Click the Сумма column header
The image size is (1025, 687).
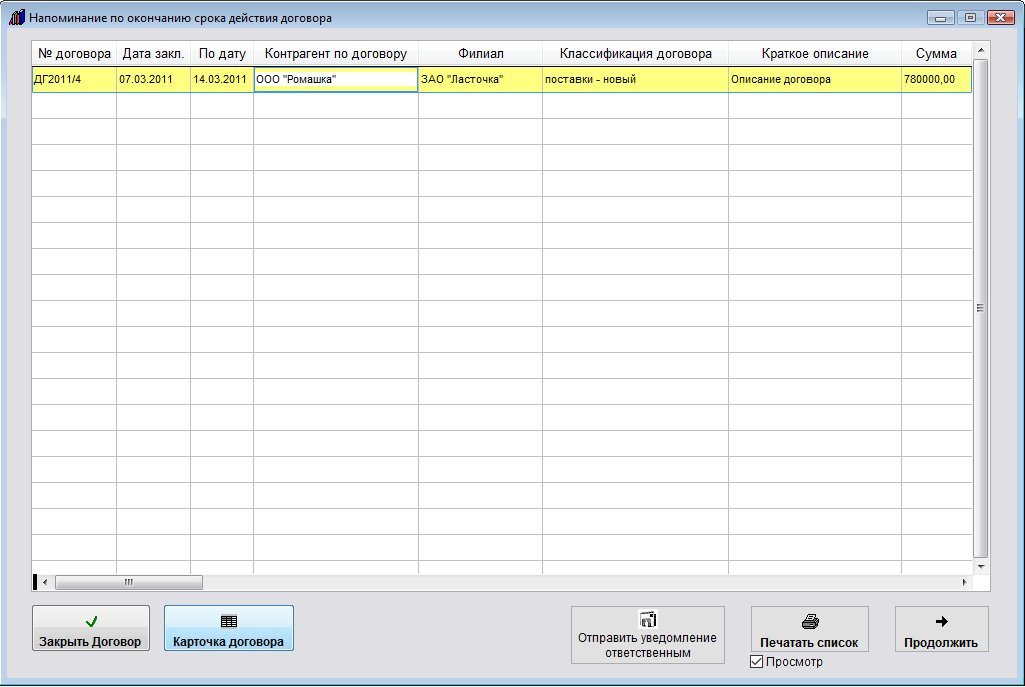[x=936, y=53]
